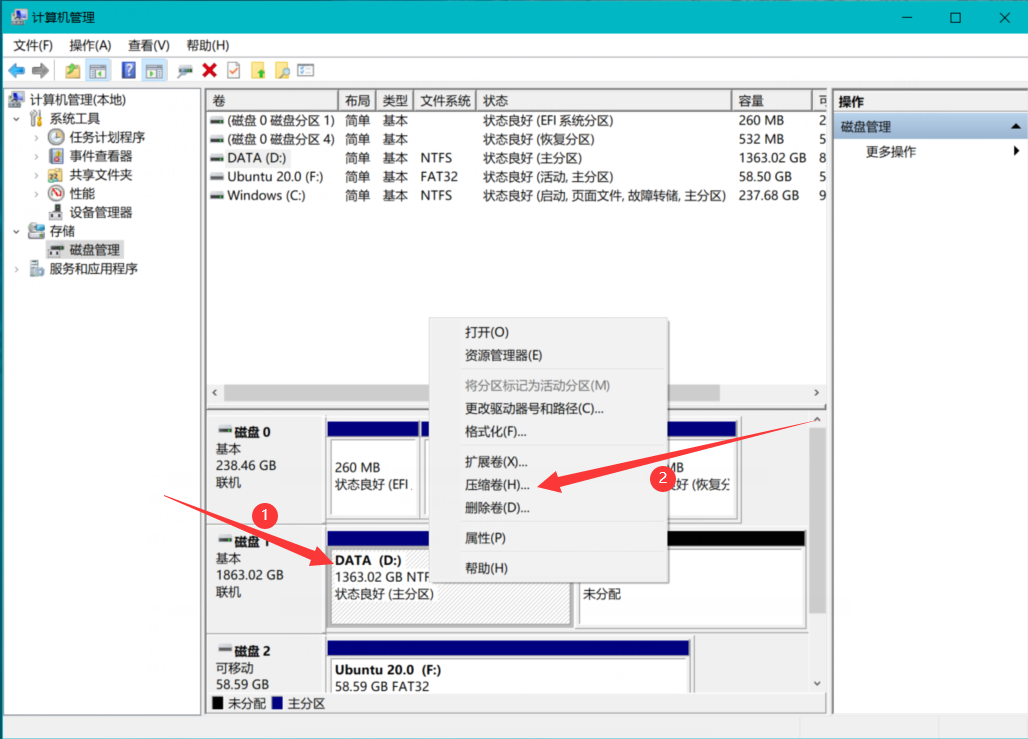The width and height of the screenshot is (1028, 739).
Task: Click the Services and Applications icon in tree
Action: coord(37,269)
